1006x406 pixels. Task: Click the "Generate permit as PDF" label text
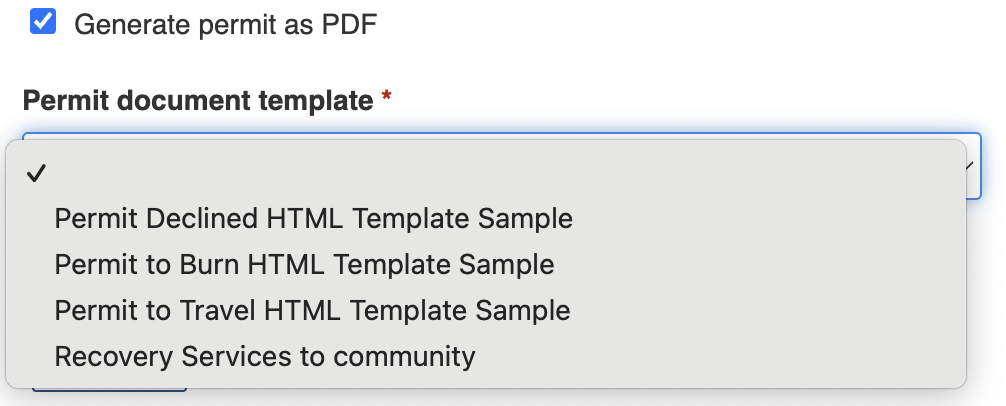[225, 23]
